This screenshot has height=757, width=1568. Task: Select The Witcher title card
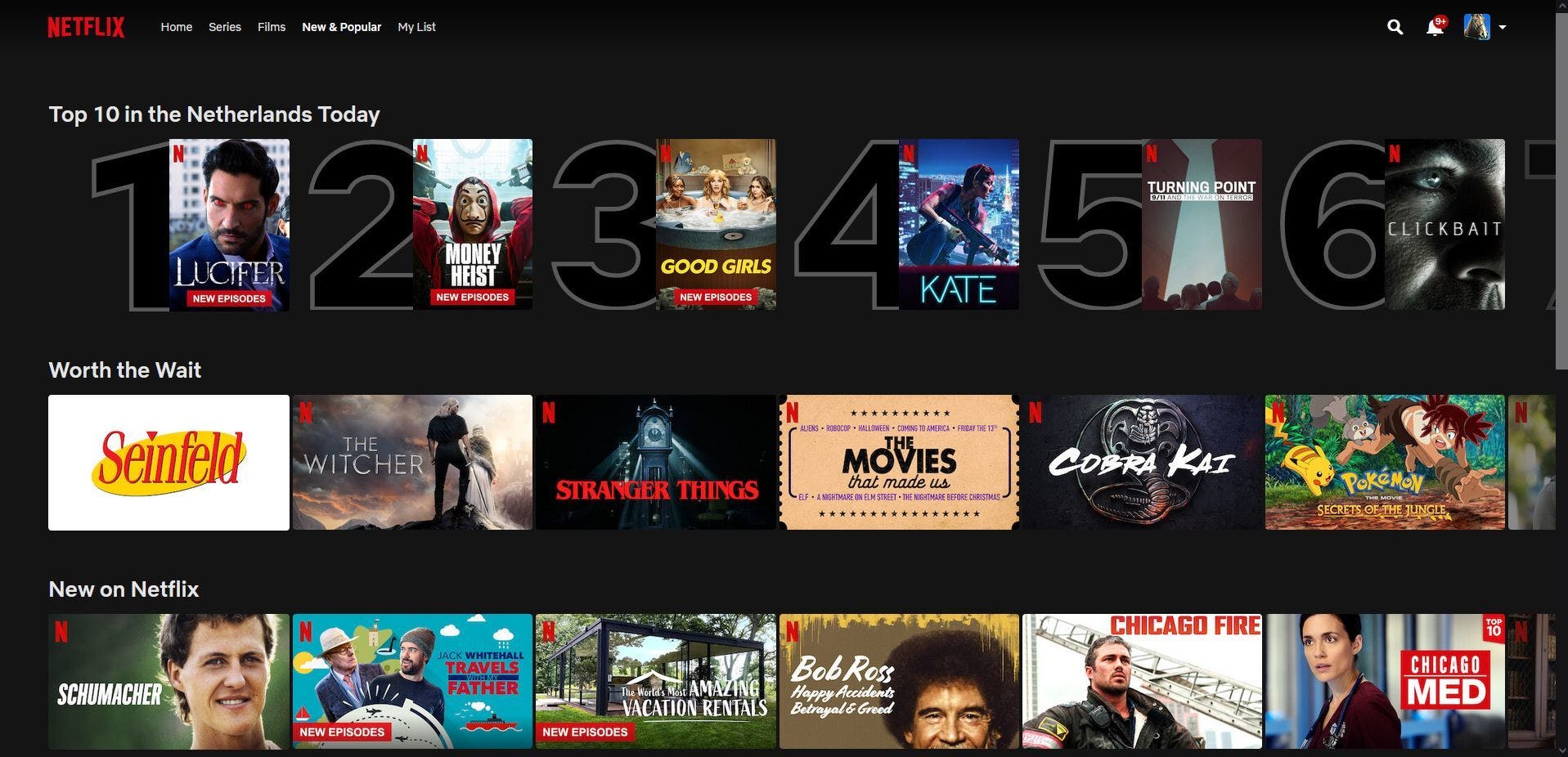[x=412, y=463]
